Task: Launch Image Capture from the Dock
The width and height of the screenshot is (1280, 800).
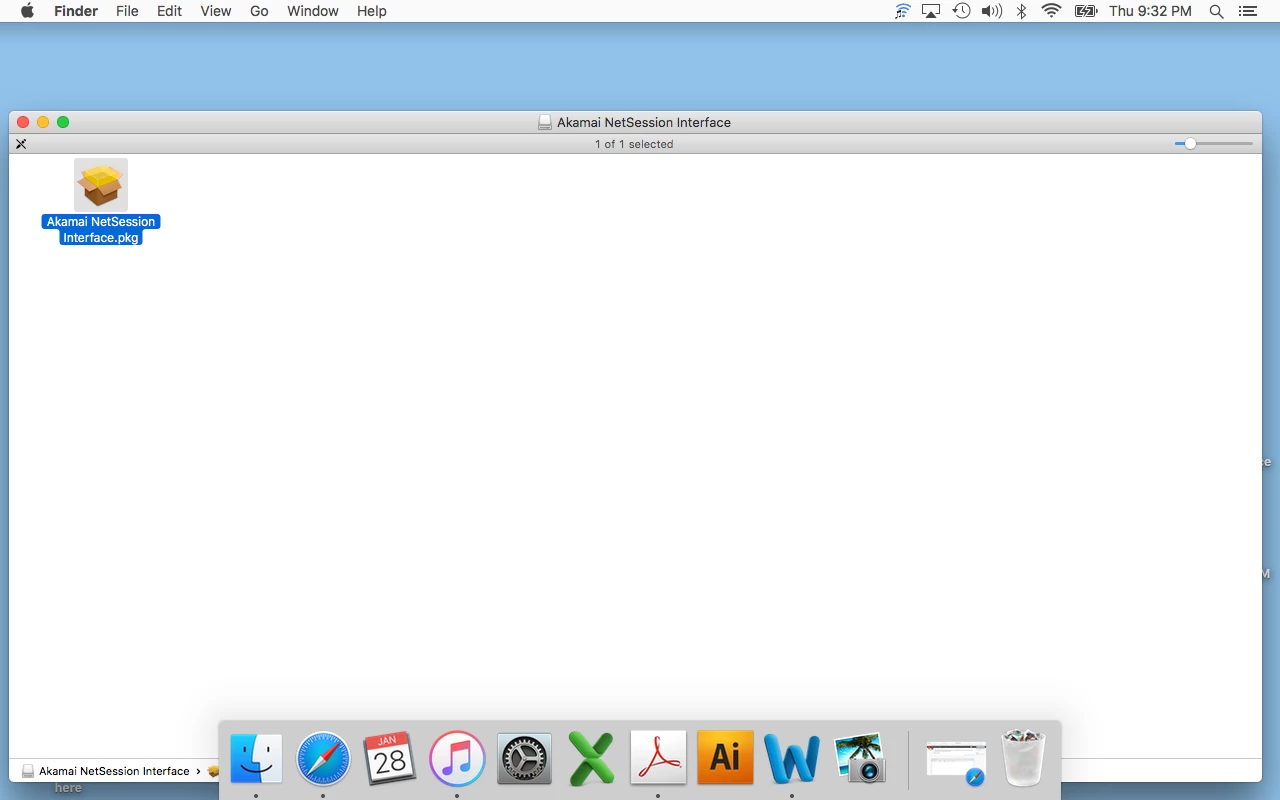Action: tap(859, 758)
